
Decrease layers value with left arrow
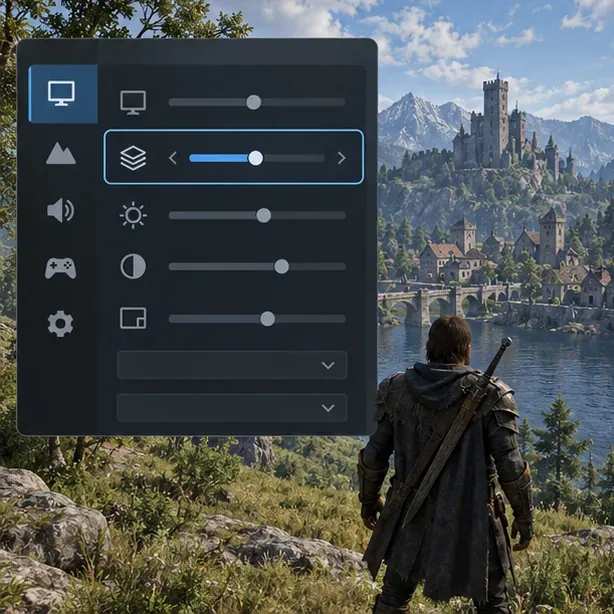pyautogui.click(x=173, y=158)
